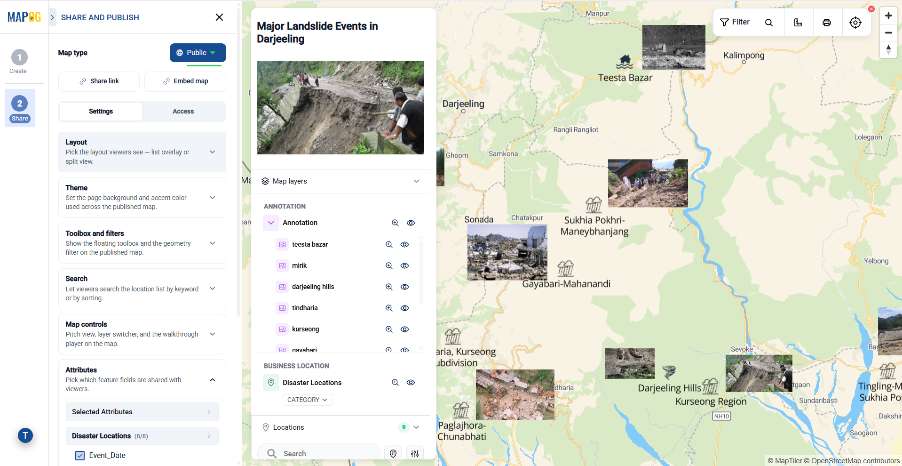Open the photo thumbnail near Teesta Bazar
This screenshot has height=466, width=902.
pyautogui.click(x=674, y=47)
